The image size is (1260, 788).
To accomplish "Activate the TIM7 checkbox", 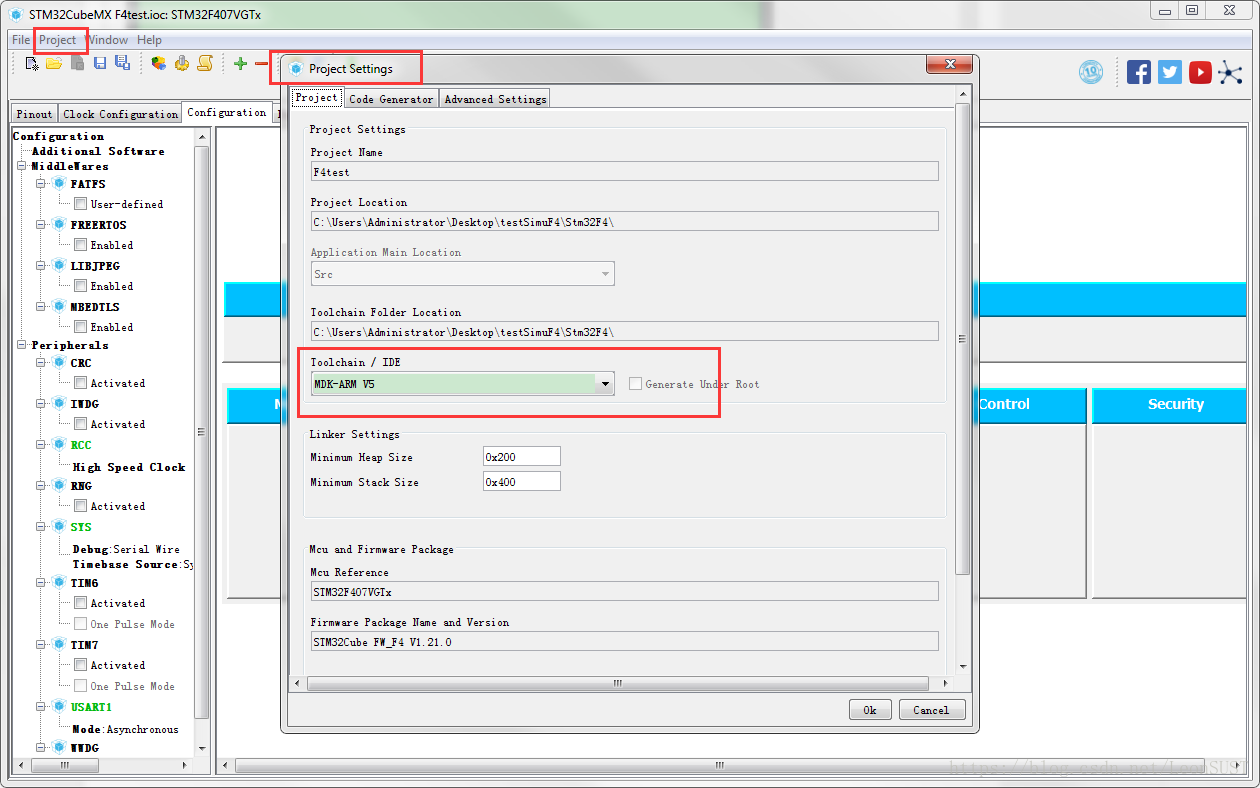I will click(80, 665).
